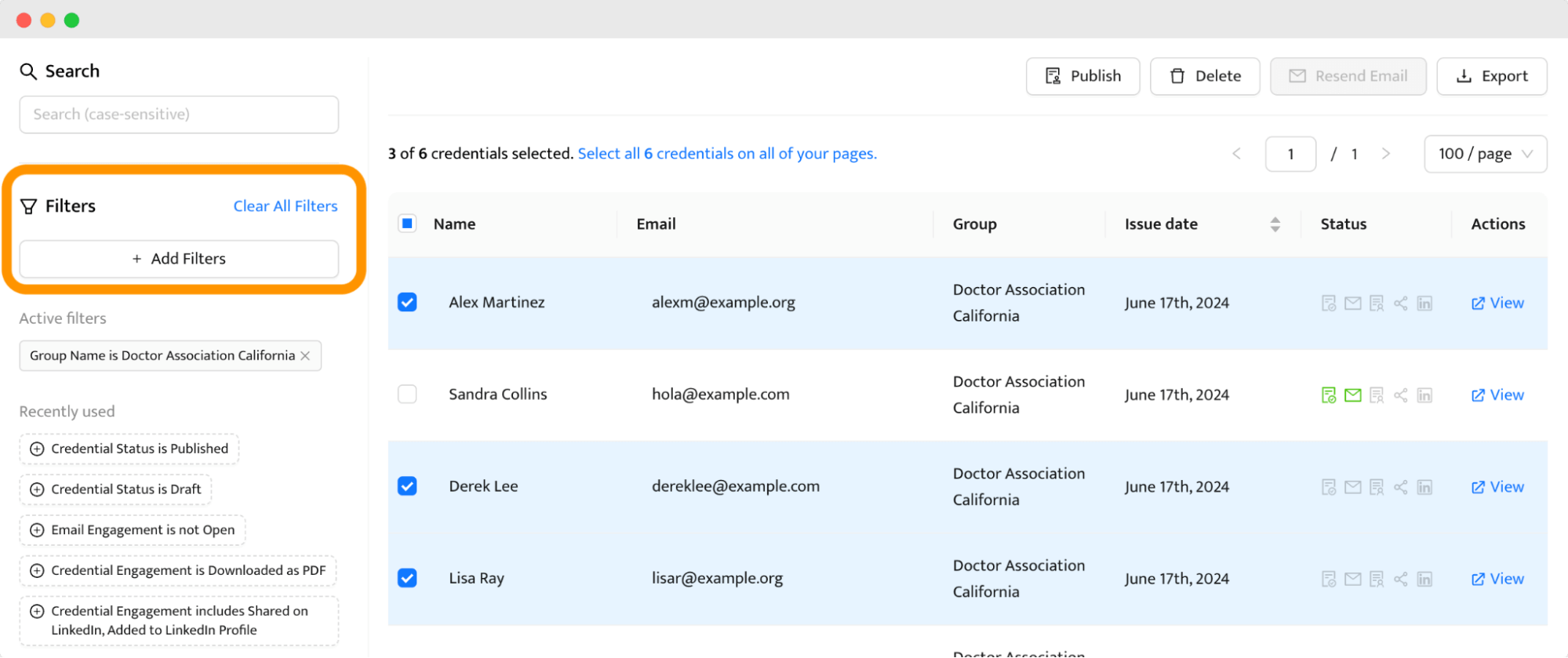The width and height of the screenshot is (1568, 658).
Task: Click the Export button
Action: click(x=1492, y=76)
